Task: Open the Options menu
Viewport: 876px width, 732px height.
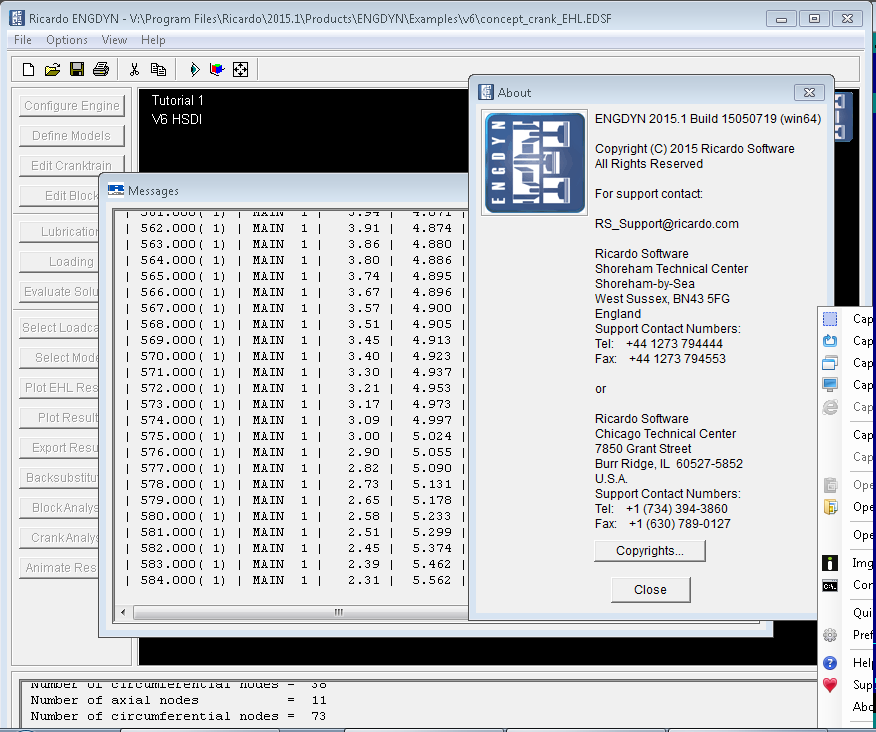Action: pyautogui.click(x=67, y=40)
